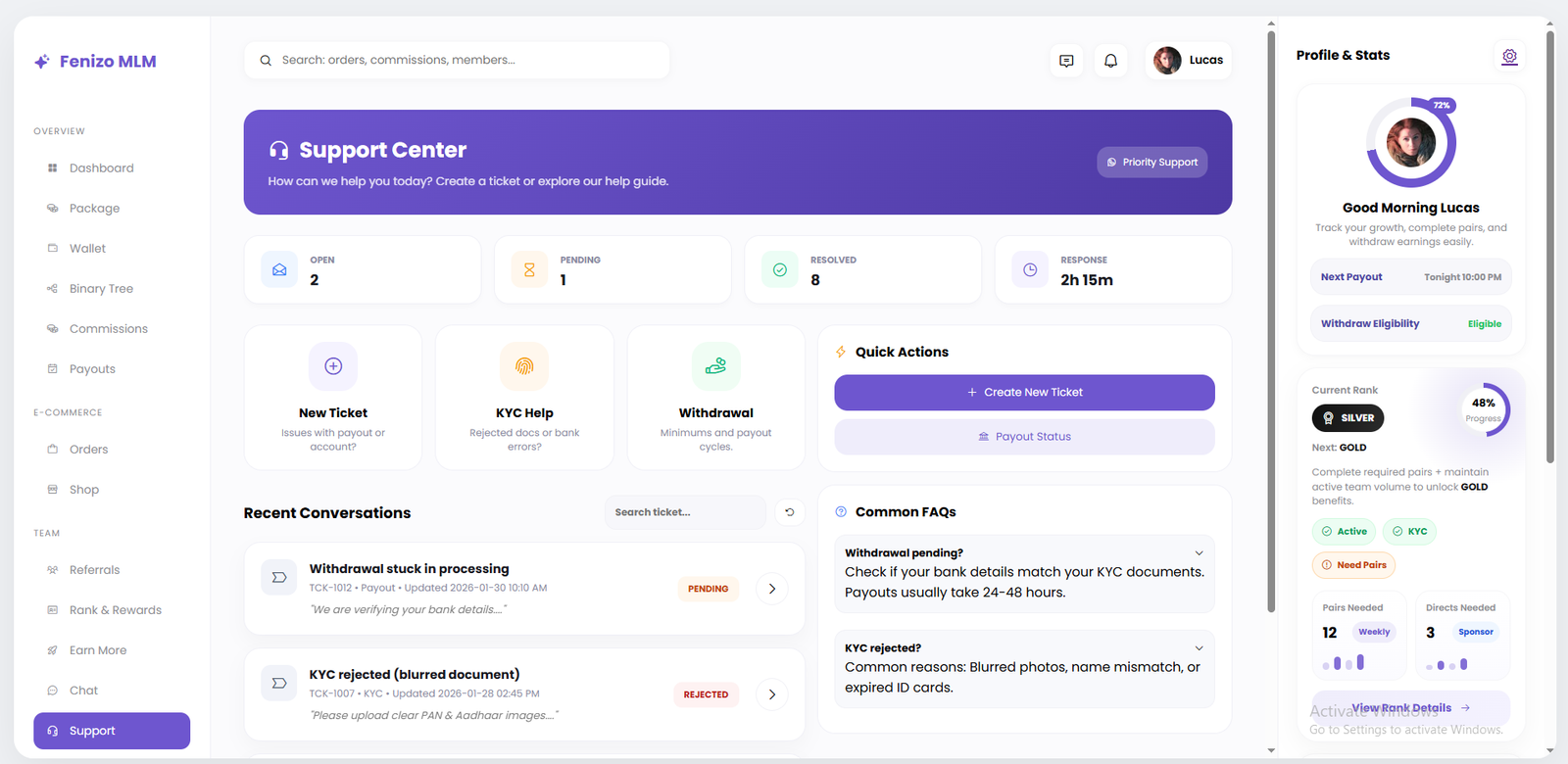Click the Resolved checkmark icon
The height and width of the screenshot is (764, 1568).
point(780,269)
